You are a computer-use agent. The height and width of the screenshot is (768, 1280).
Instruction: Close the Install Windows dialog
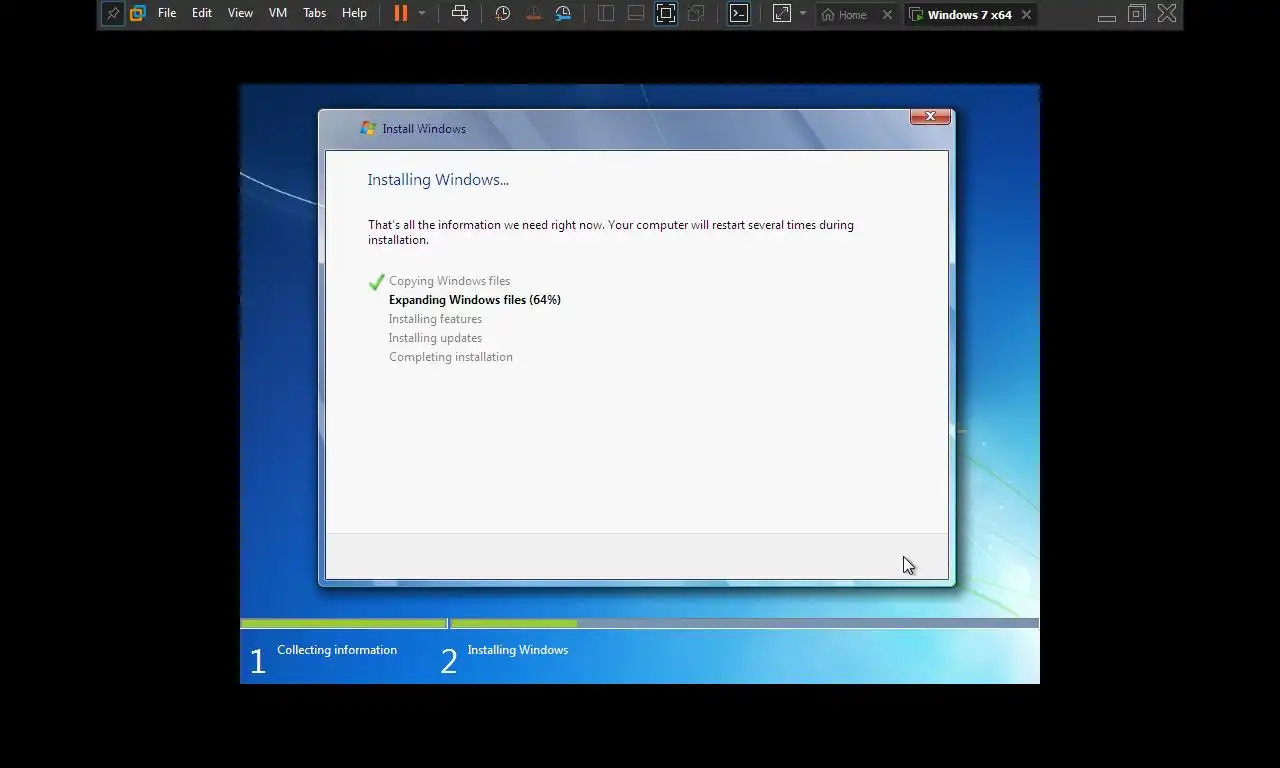[x=930, y=117]
